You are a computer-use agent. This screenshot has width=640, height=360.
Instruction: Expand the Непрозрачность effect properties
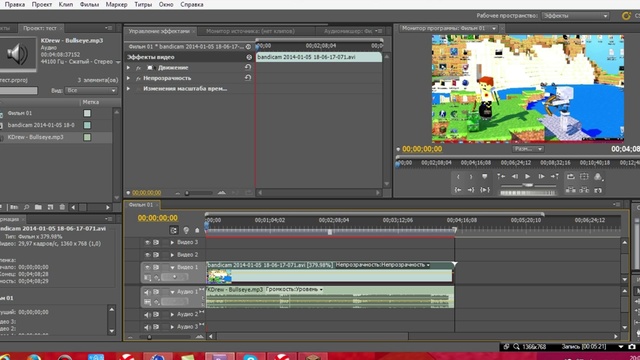[129, 78]
